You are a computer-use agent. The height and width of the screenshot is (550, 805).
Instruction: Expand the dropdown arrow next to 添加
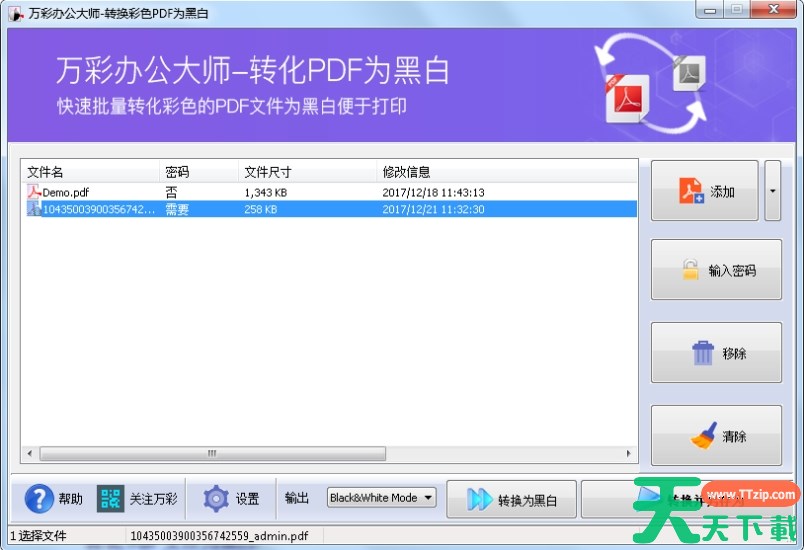click(x=773, y=191)
